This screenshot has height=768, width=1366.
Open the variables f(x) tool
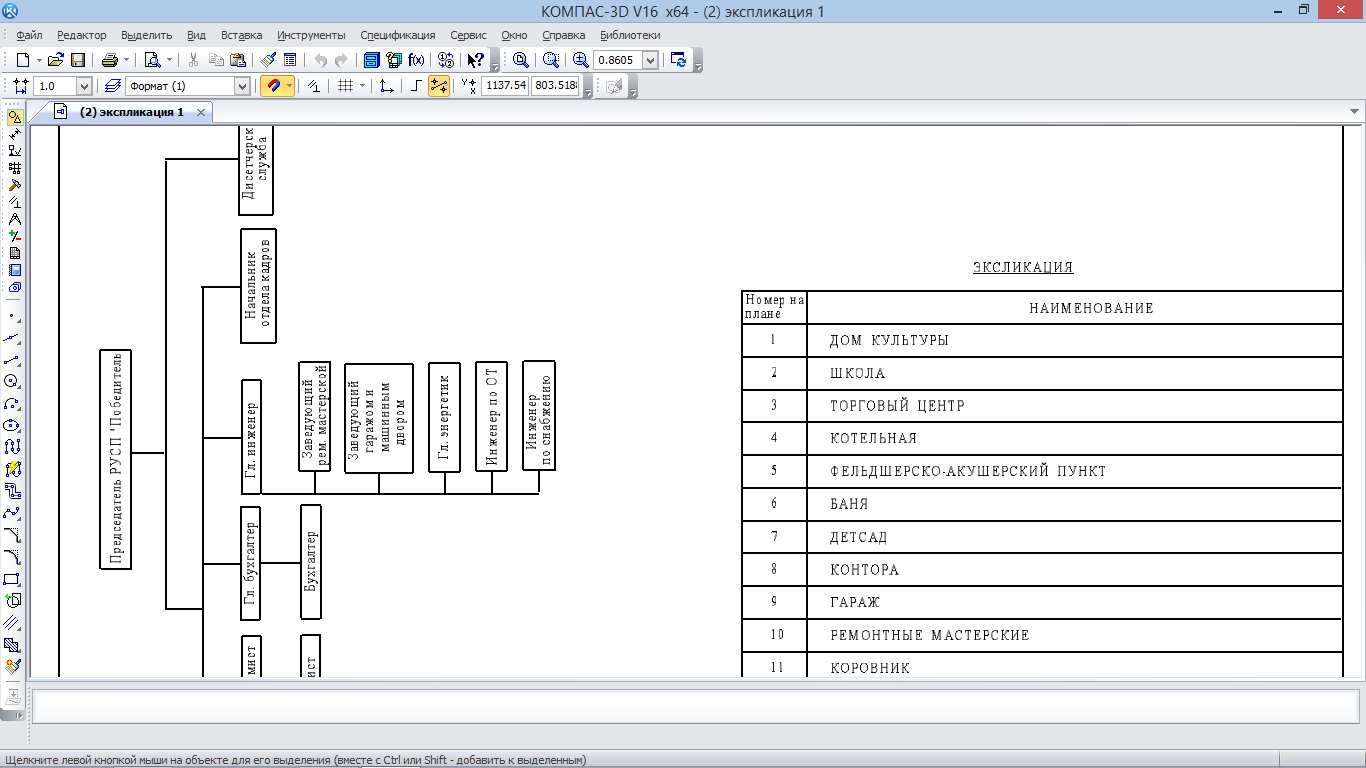(x=416, y=60)
